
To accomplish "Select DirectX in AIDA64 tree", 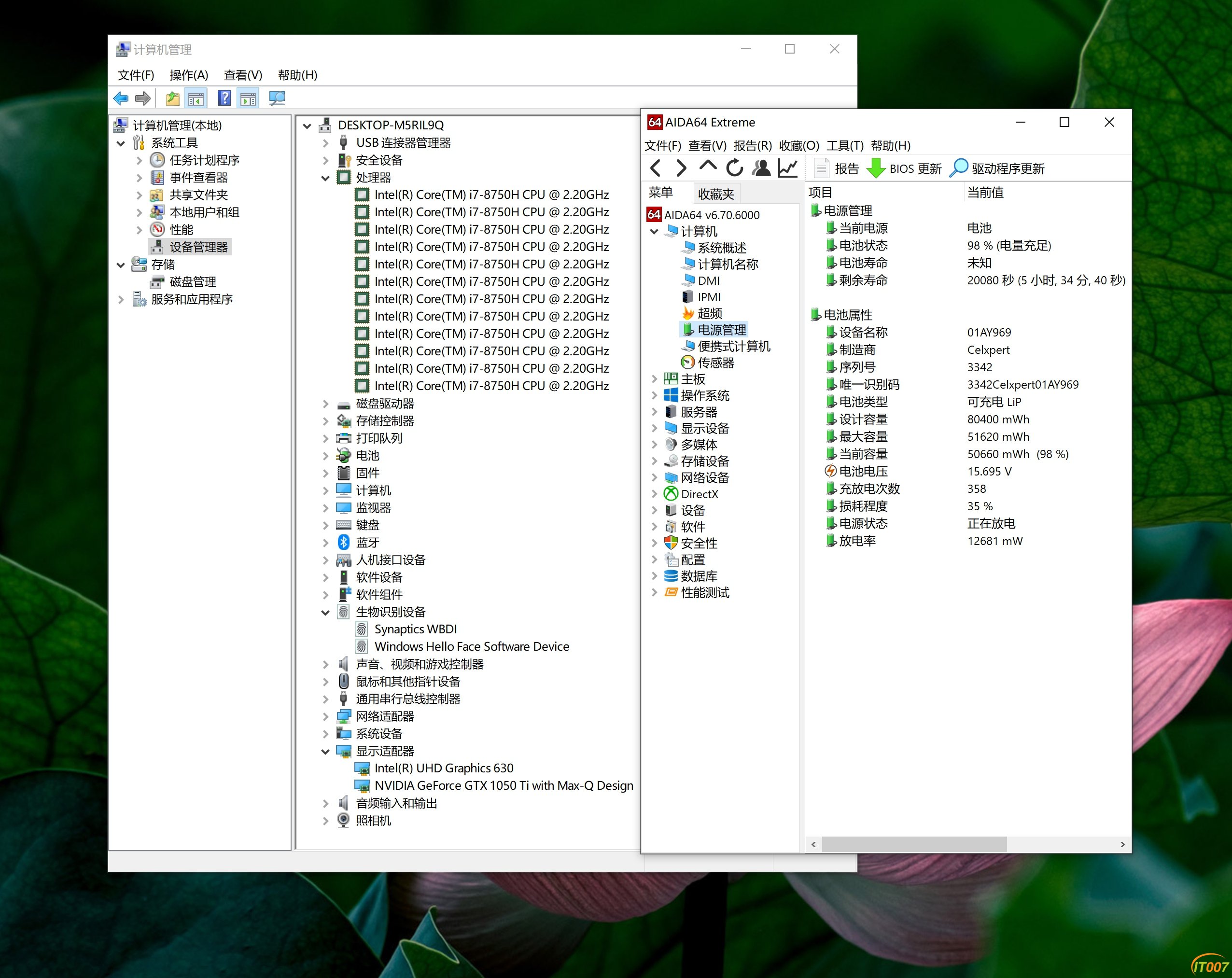I will 699,494.
